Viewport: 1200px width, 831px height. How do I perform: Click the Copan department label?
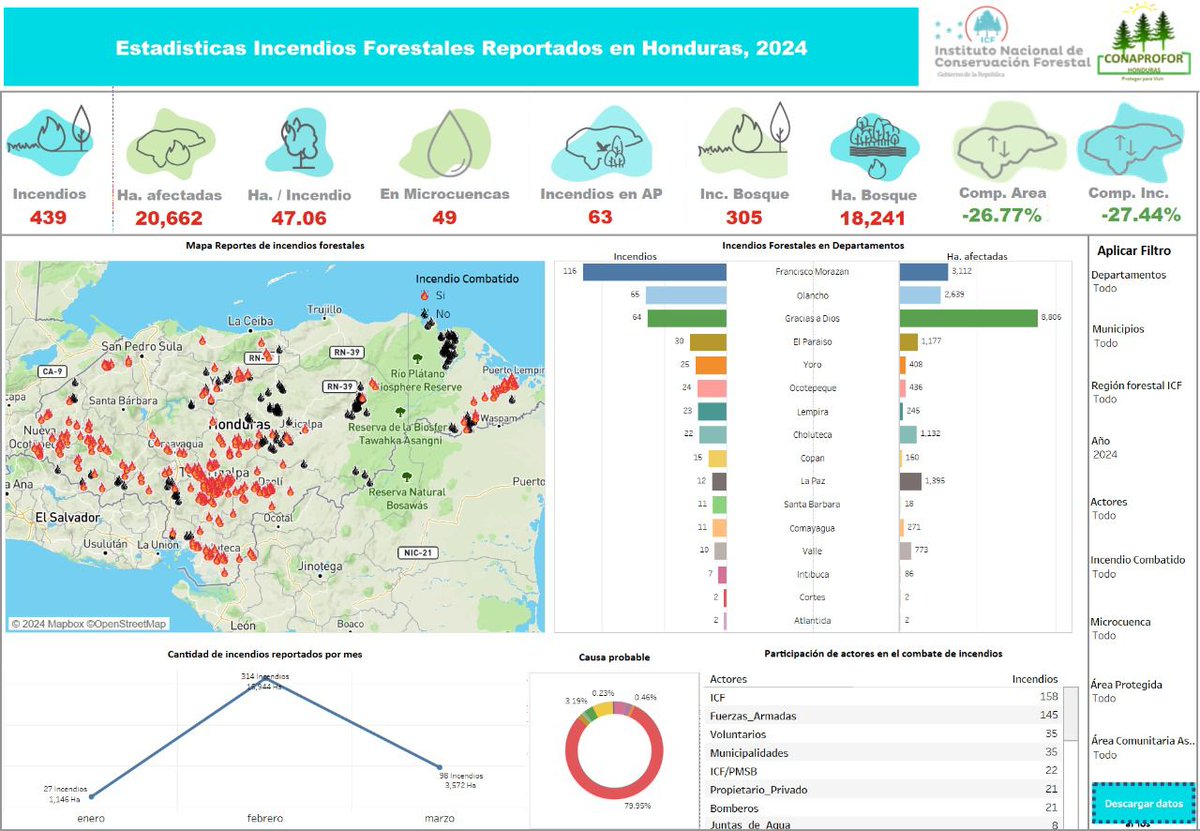click(811, 458)
